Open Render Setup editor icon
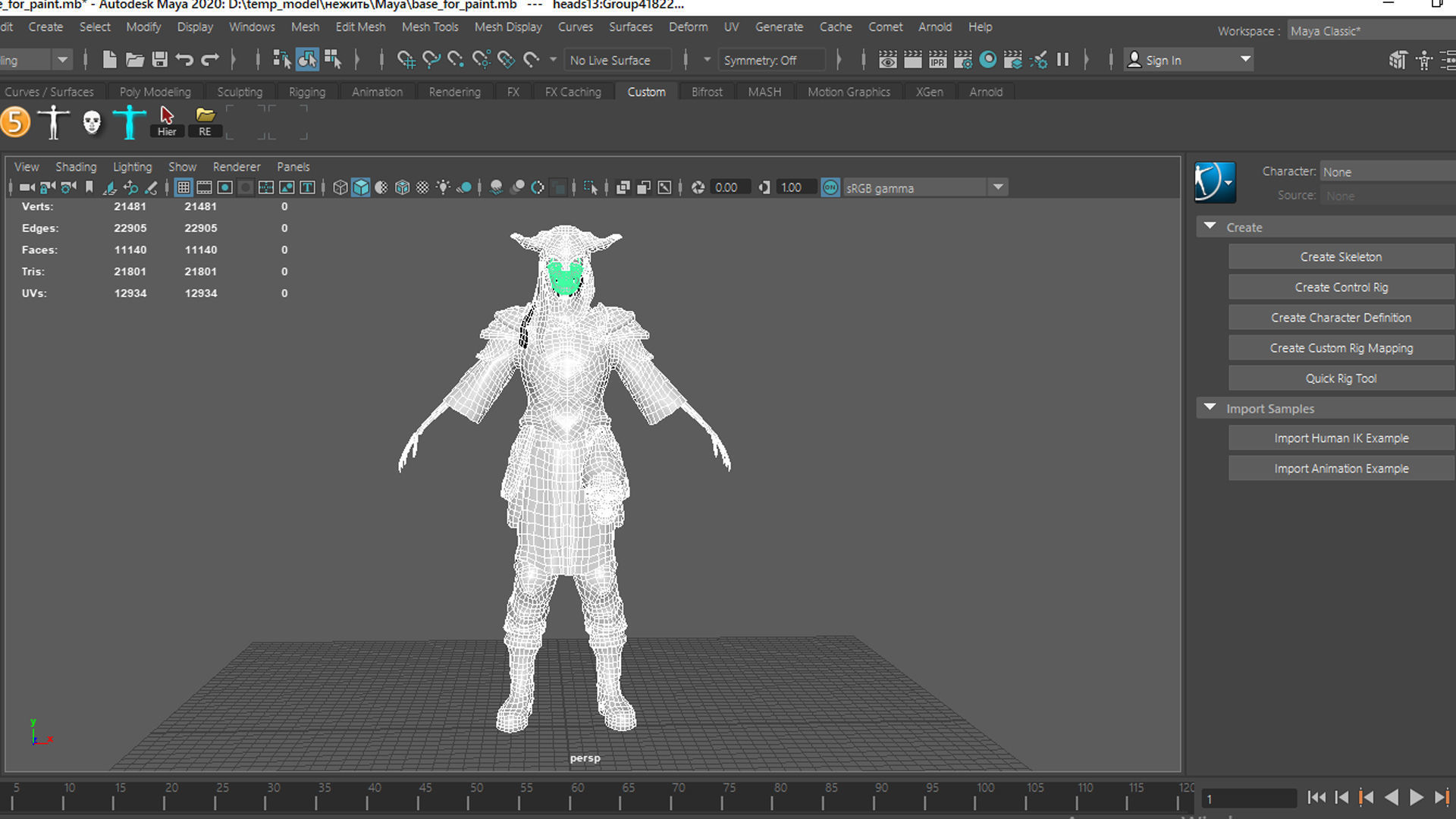 coord(1013,60)
